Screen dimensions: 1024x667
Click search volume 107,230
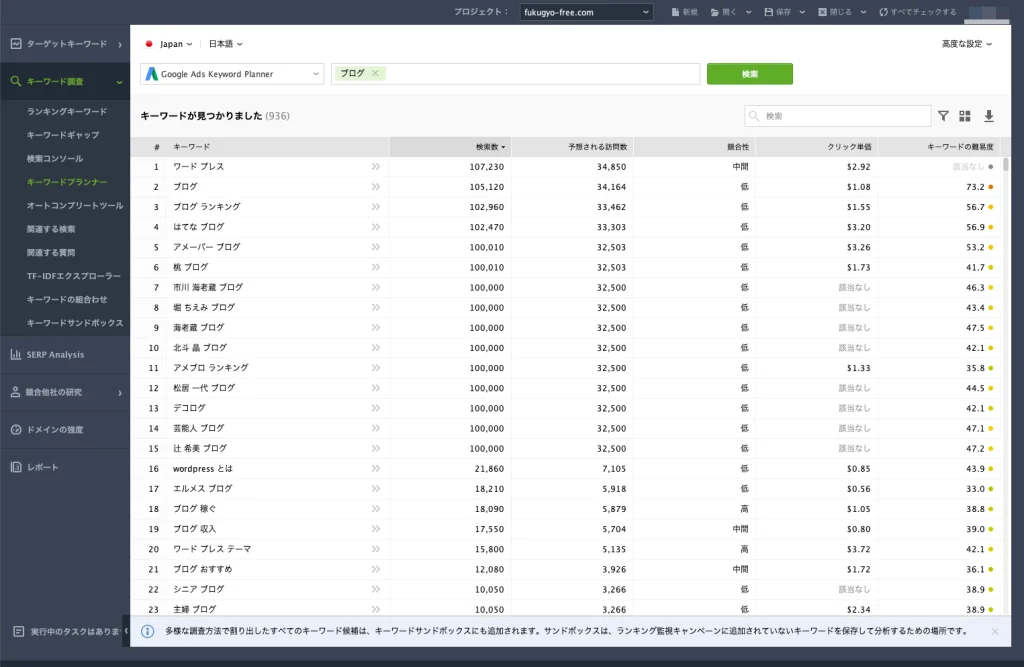click(487, 167)
